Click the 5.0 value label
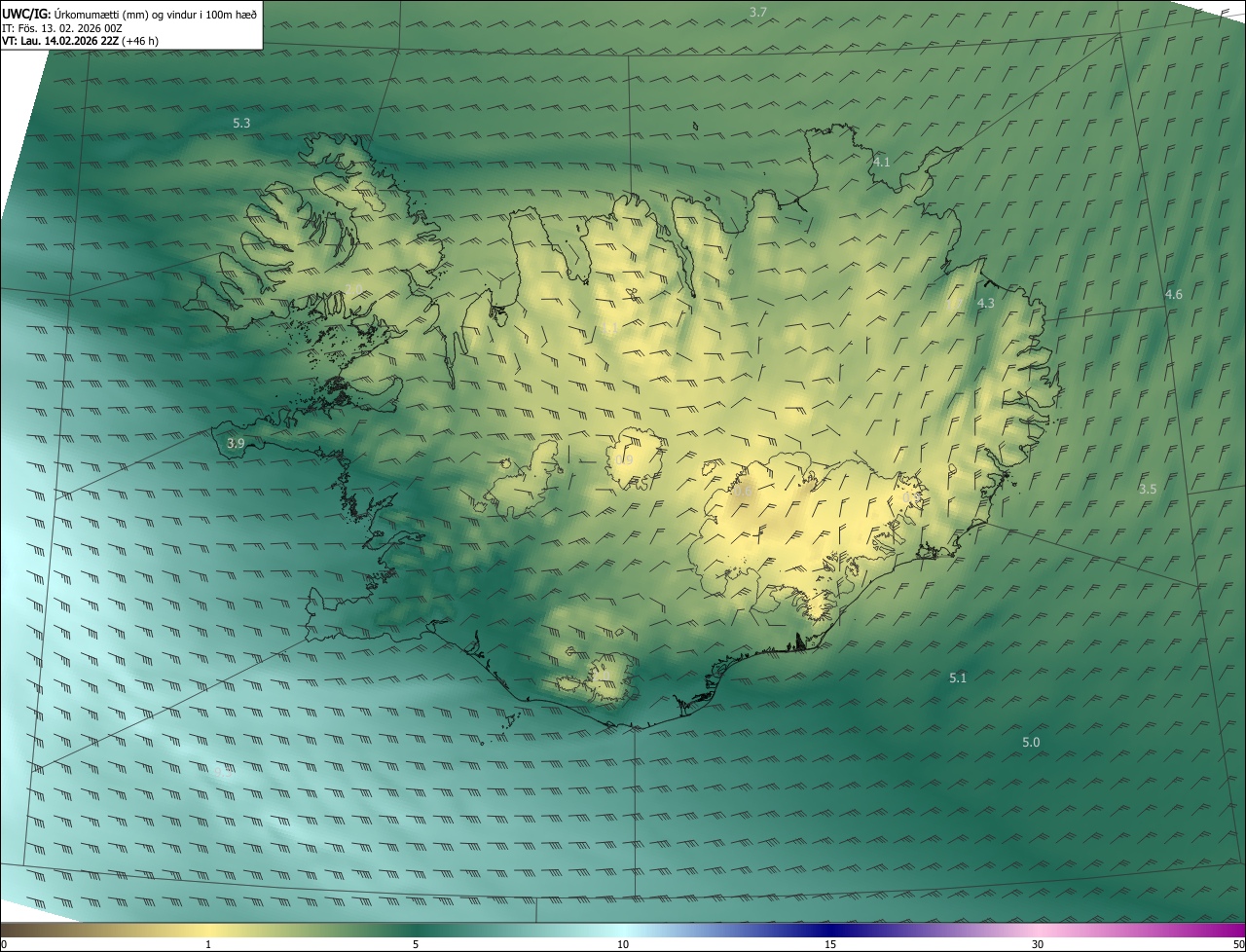This screenshot has width=1246, height=952. tap(1031, 742)
